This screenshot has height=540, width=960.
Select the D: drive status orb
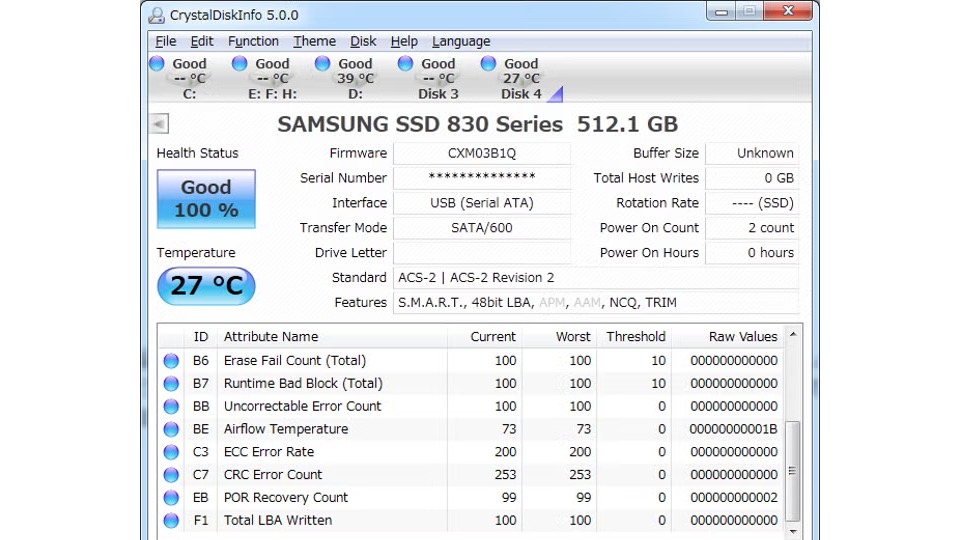[323, 64]
